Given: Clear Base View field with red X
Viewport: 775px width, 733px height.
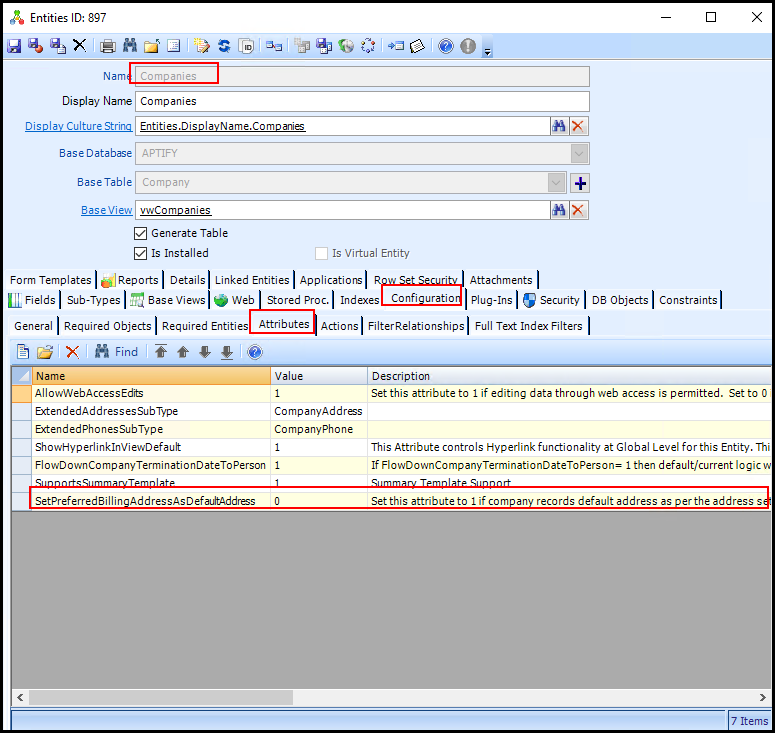Looking at the screenshot, I should [578, 210].
